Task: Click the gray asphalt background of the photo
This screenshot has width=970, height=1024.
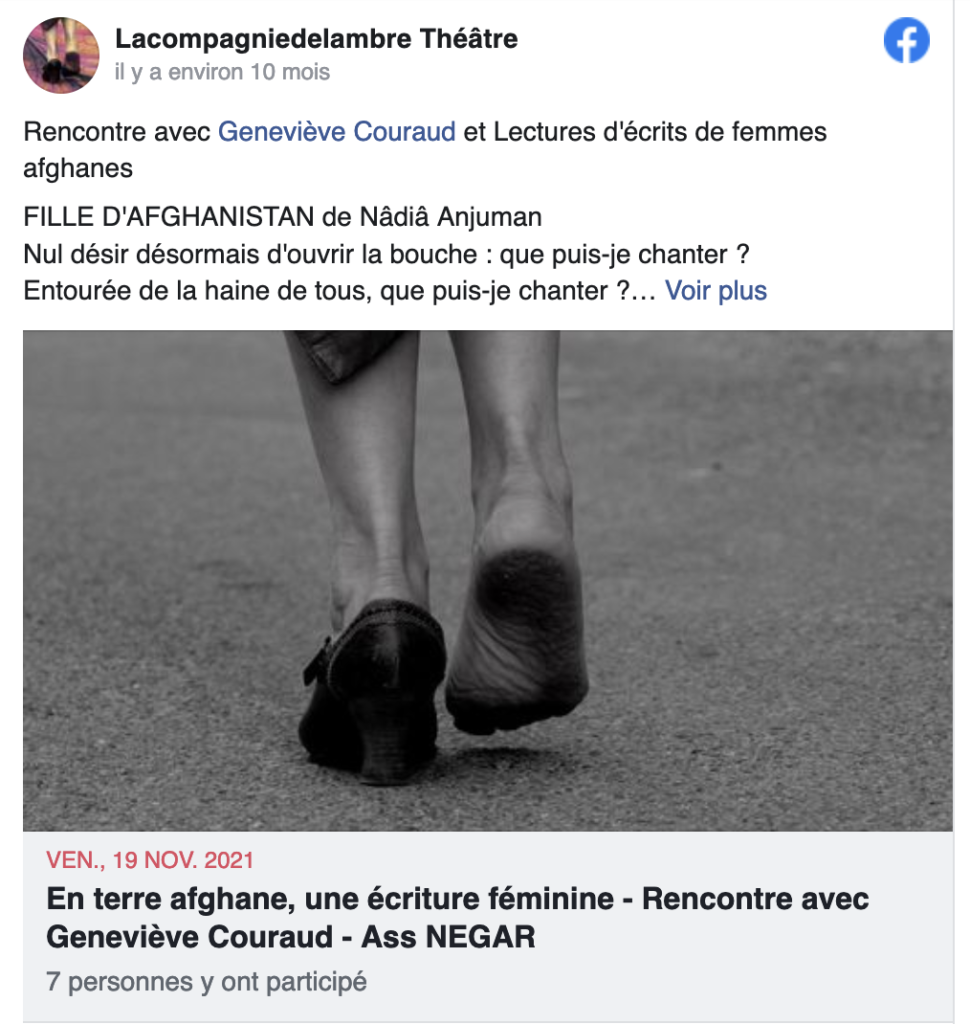Action: 751,588
